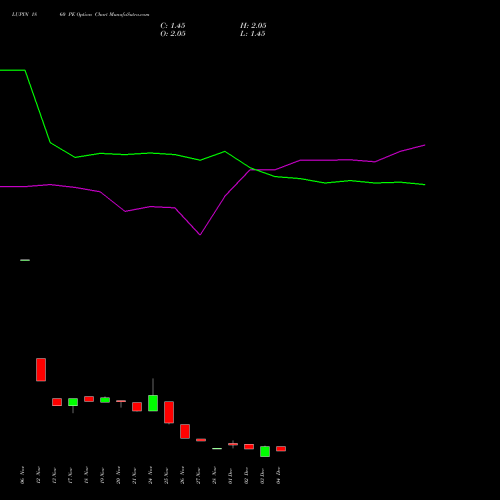500x500 pixels.
Task: Click the red candle on 21 Nov
Action: point(137,407)
